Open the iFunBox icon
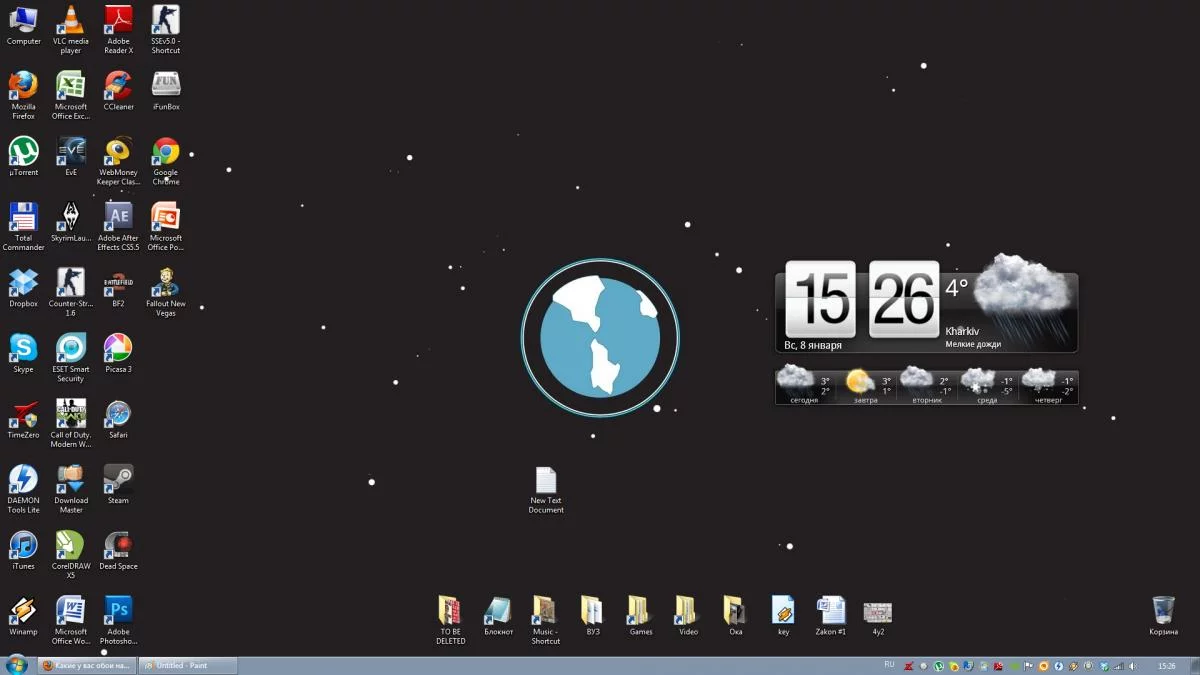The image size is (1200, 675). point(166,91)
